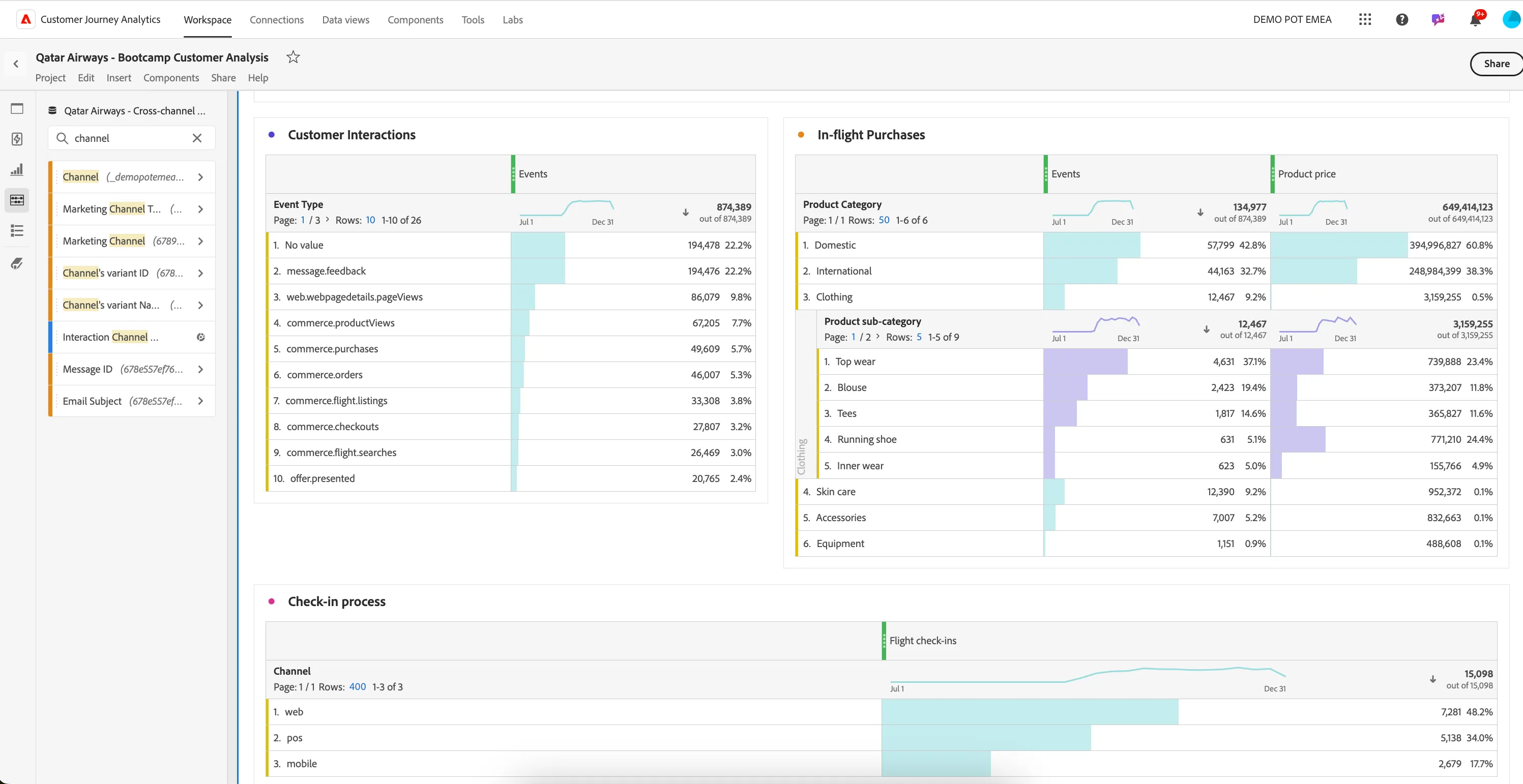The width and height of the screenshot is (1523, 784).
Task: Open the Connections tab
Action: point(277,19)
